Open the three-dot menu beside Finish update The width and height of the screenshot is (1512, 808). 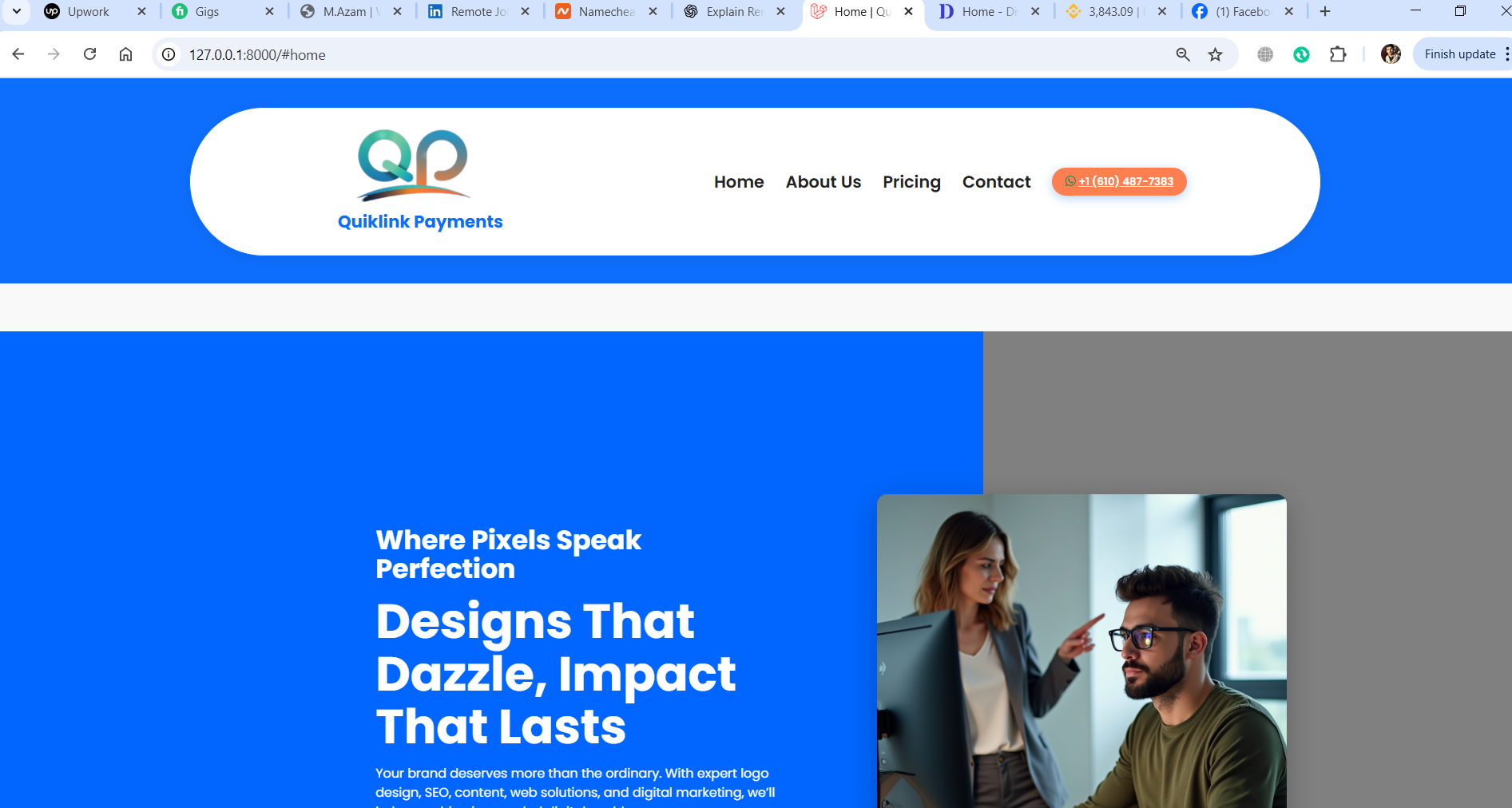(x=1505, y=53)
